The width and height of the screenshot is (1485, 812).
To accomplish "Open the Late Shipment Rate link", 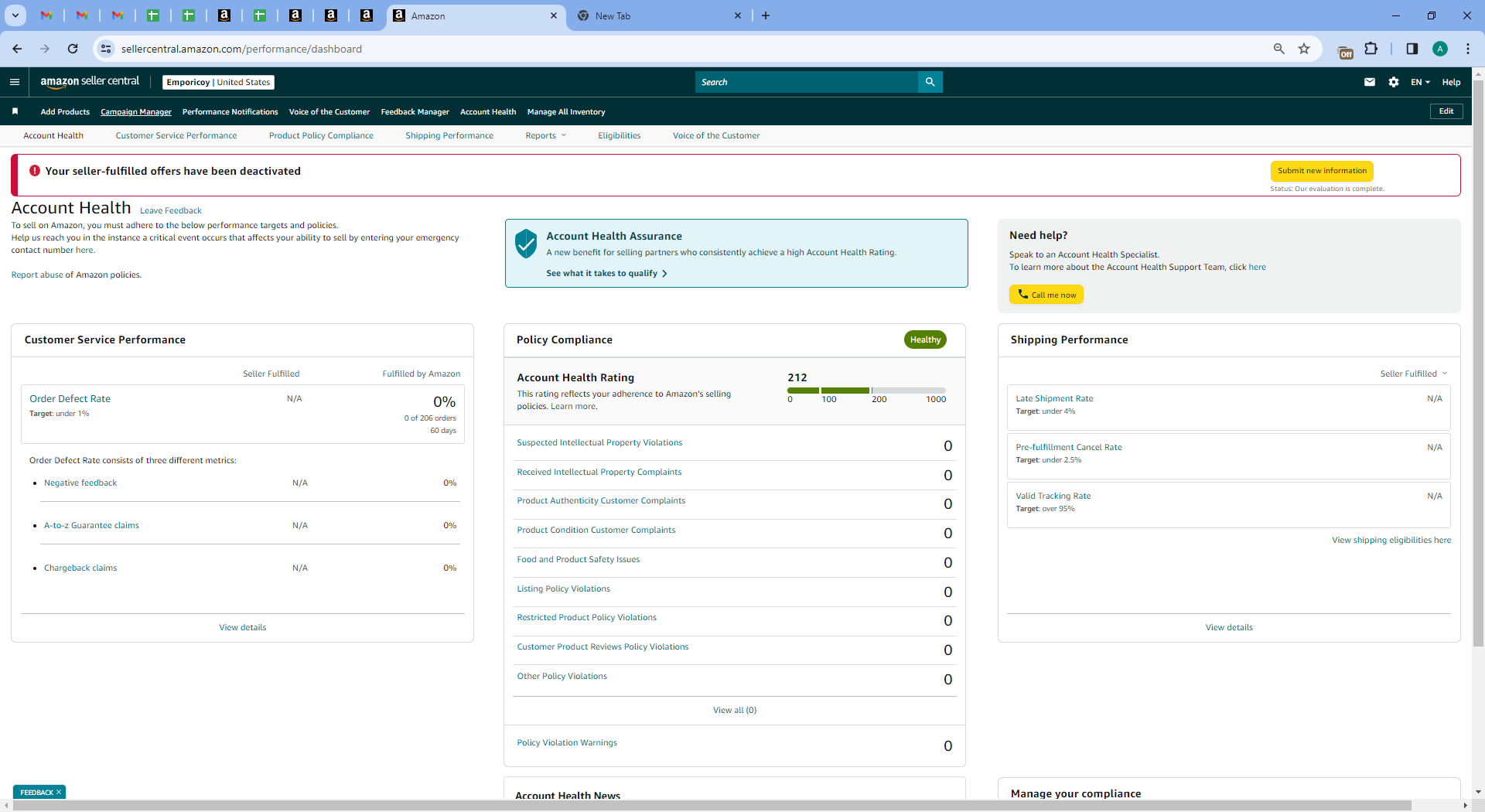I will 1054,399.
